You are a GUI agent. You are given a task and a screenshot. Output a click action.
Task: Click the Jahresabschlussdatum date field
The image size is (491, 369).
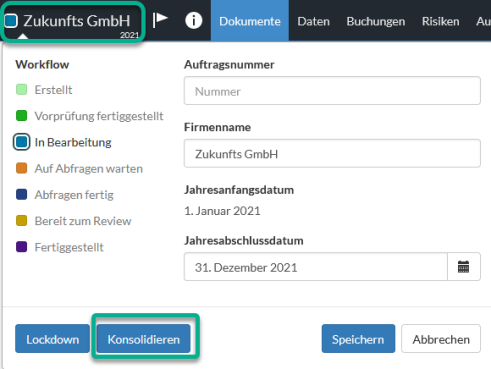click(316, 267)
